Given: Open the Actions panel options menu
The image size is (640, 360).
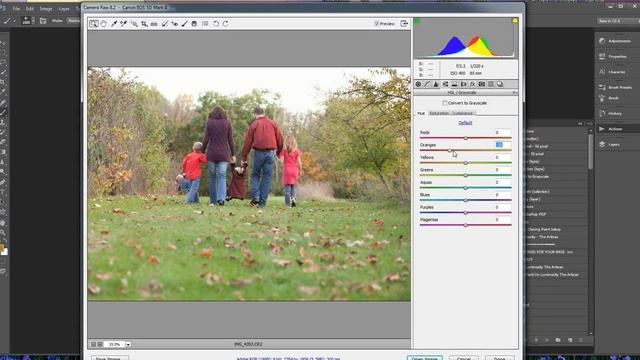Looking at the screenshot, I should pyautogui.click(x=589, y=124).
